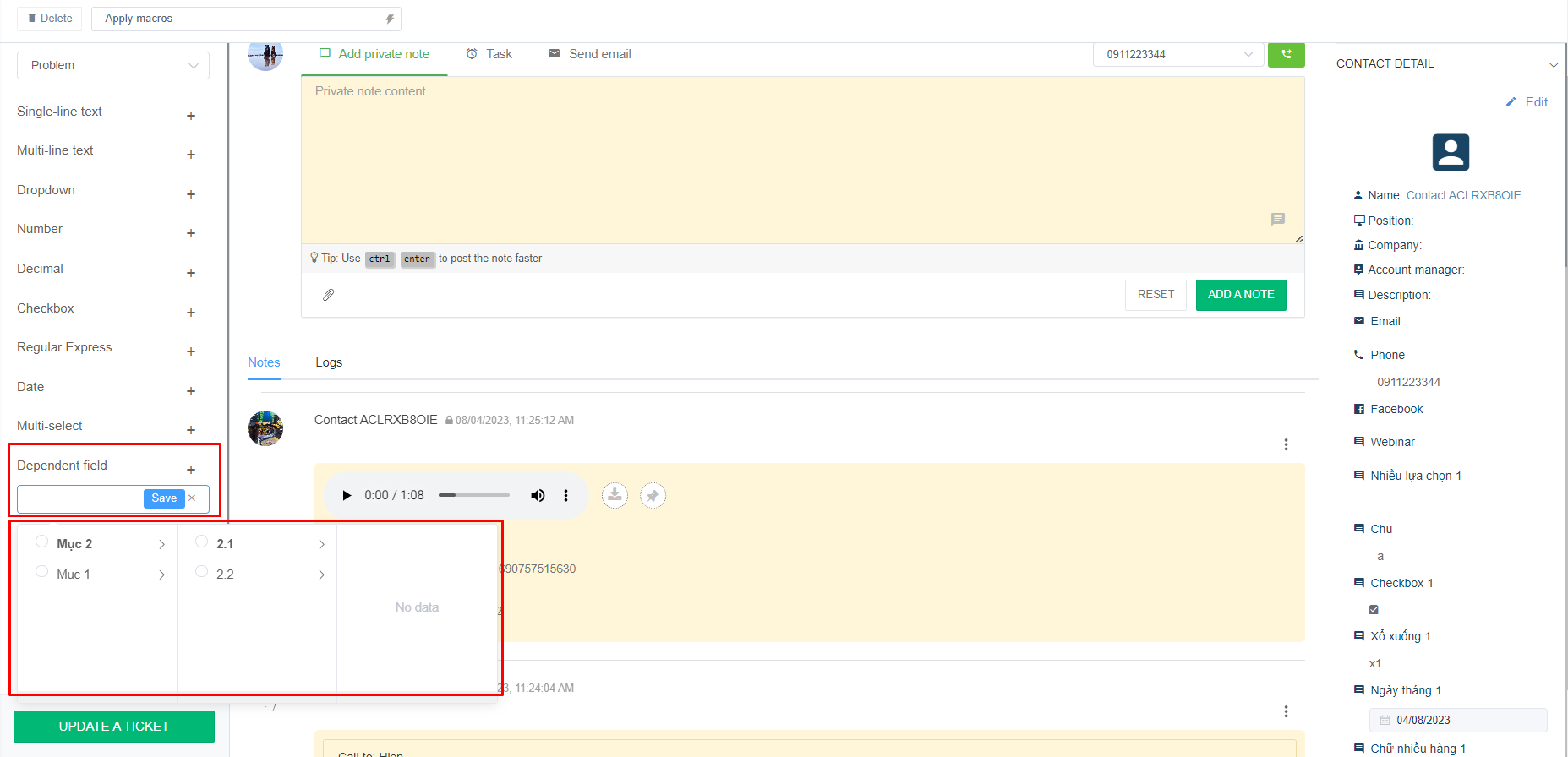Click the green phone call button
Viewport: 1568px width, 757px height.
click(1286, 54)
